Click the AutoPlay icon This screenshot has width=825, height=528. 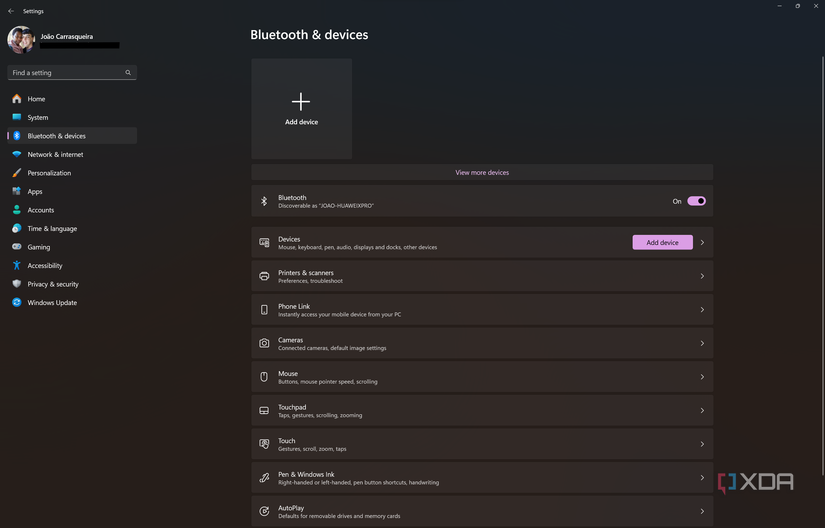tap(264, 511)
